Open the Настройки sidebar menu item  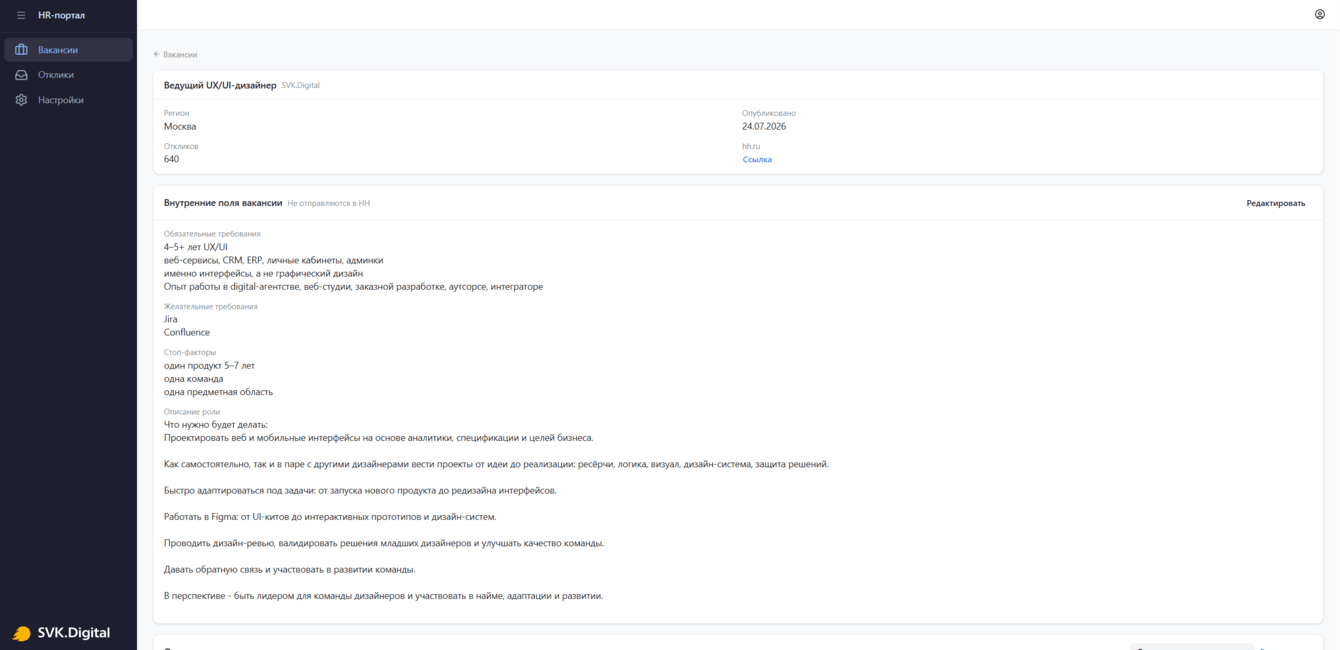[68, 100]
